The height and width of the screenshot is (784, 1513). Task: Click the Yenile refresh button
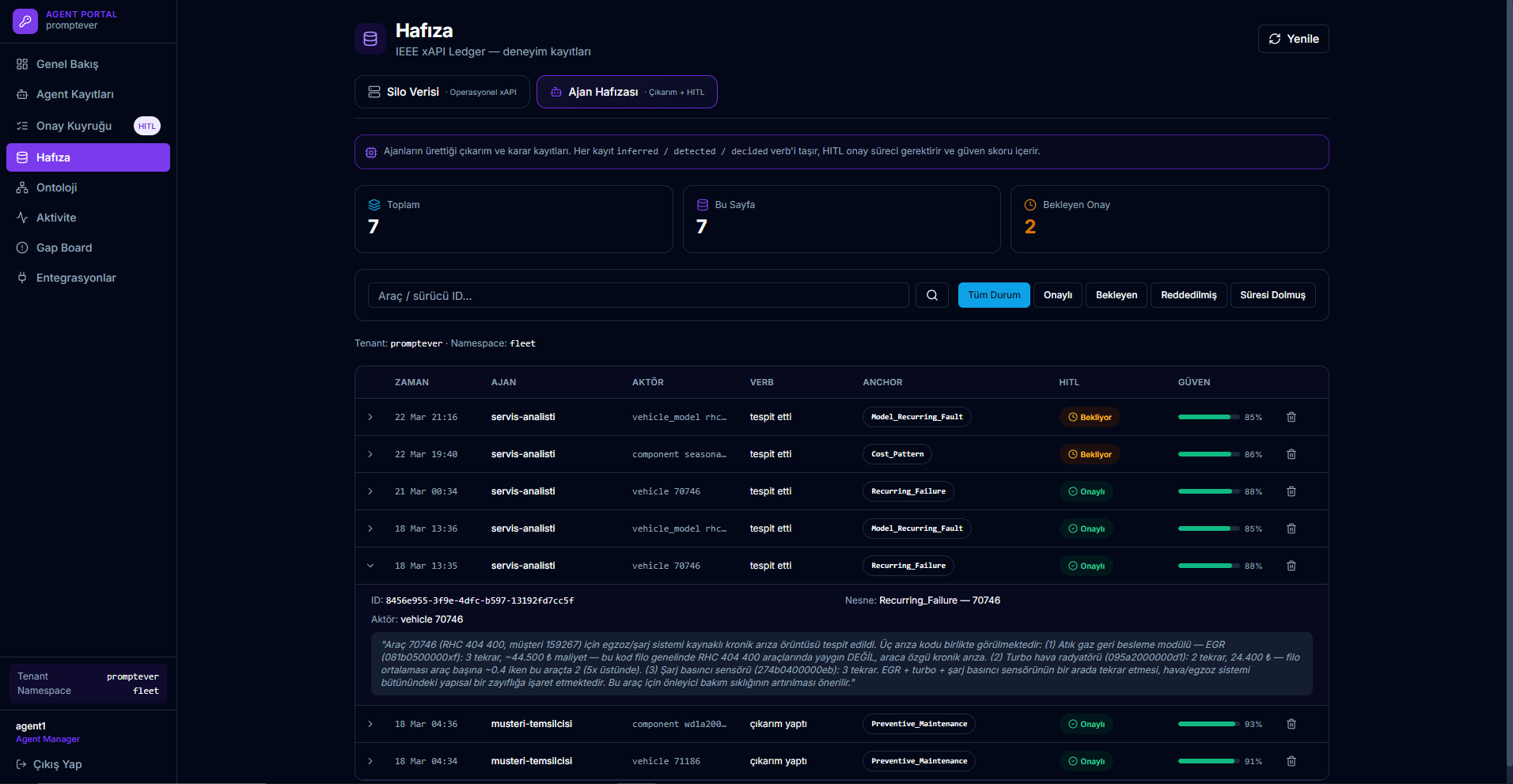(x=1293, y=39)
